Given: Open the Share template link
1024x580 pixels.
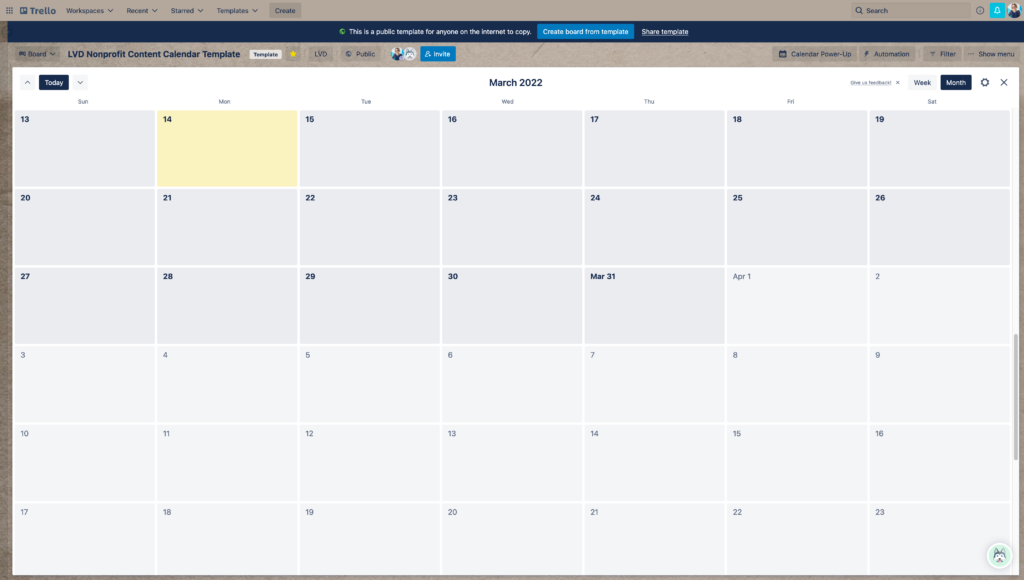Looking at the screenshot, I should point(664,31).
